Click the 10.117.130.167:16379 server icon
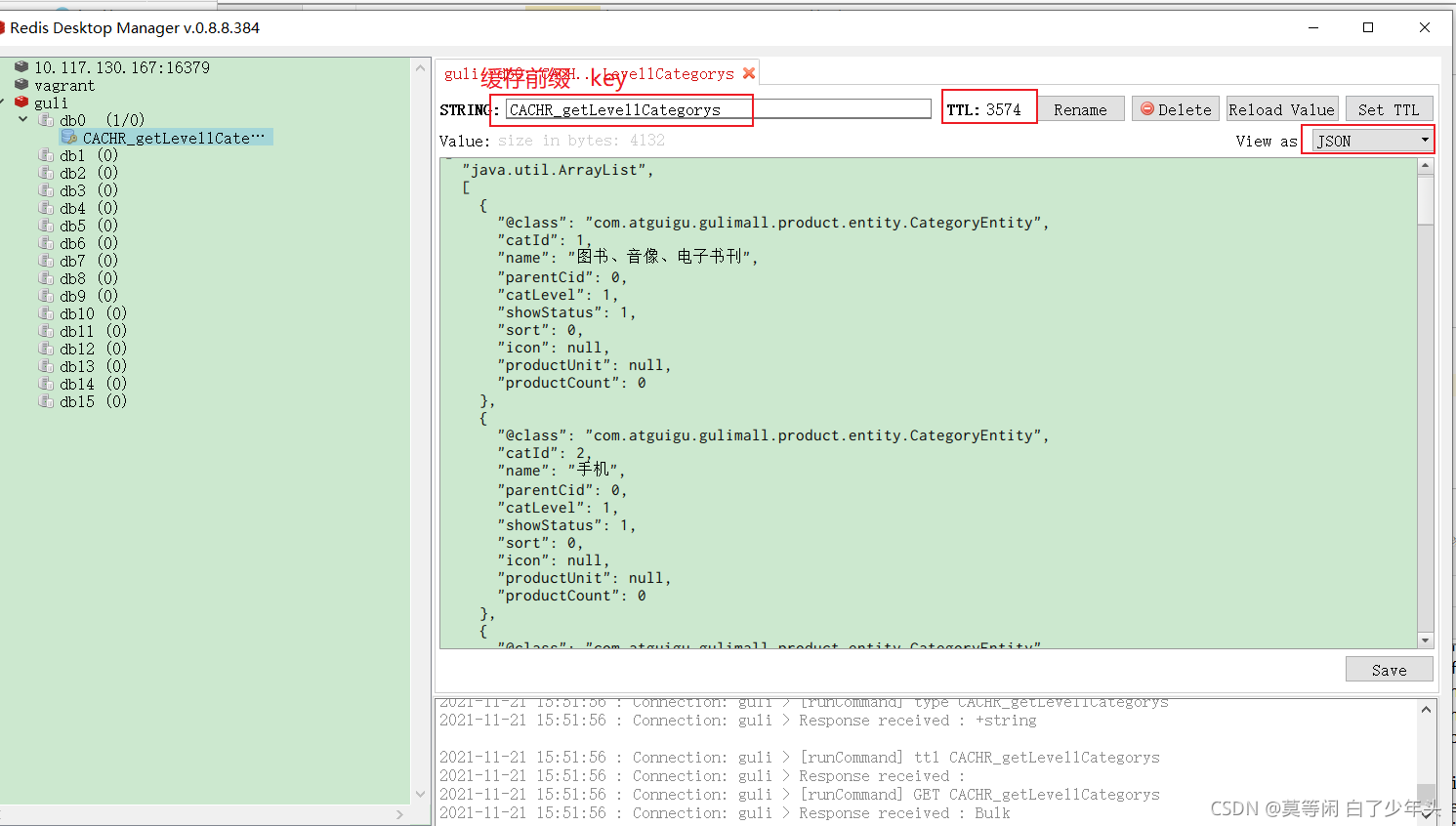 click(21, 67)
